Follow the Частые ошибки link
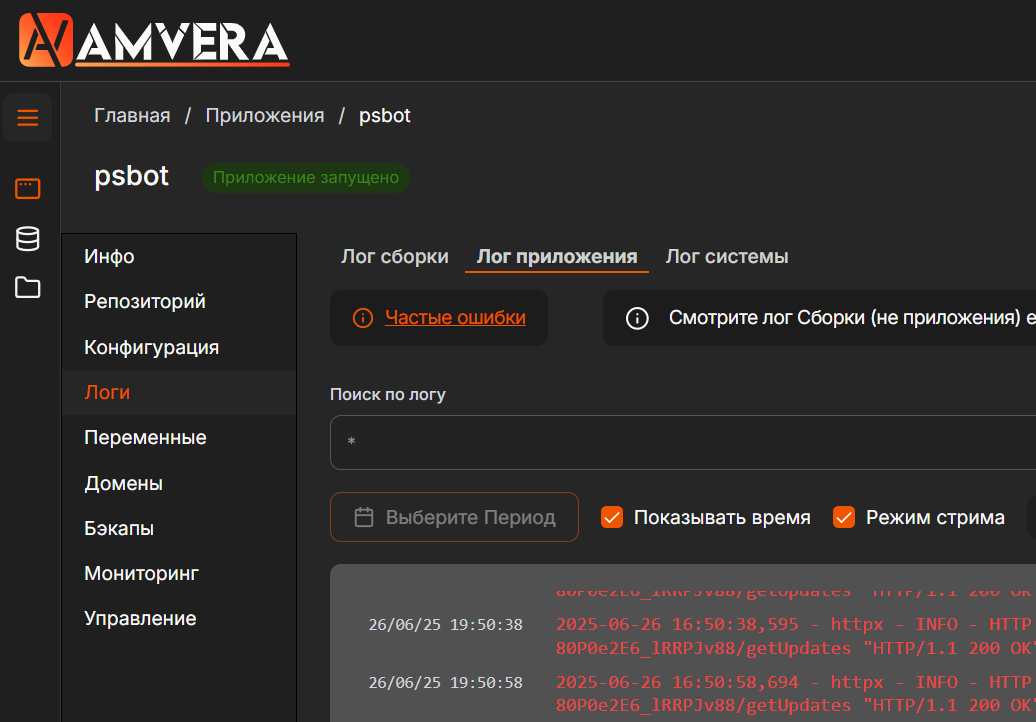Viewport: 1036px width, 722px height. pyautogui.click(x=455, y=318)
